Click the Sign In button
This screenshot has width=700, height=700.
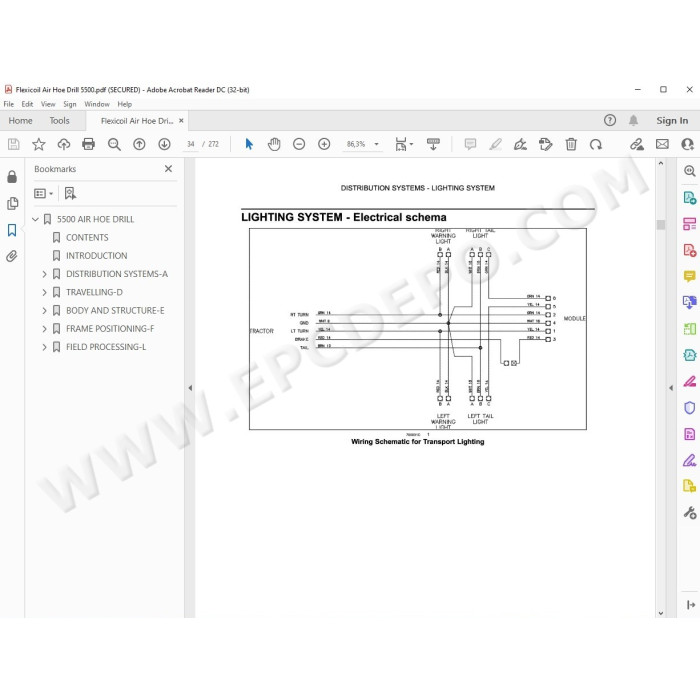coord(672,121)
